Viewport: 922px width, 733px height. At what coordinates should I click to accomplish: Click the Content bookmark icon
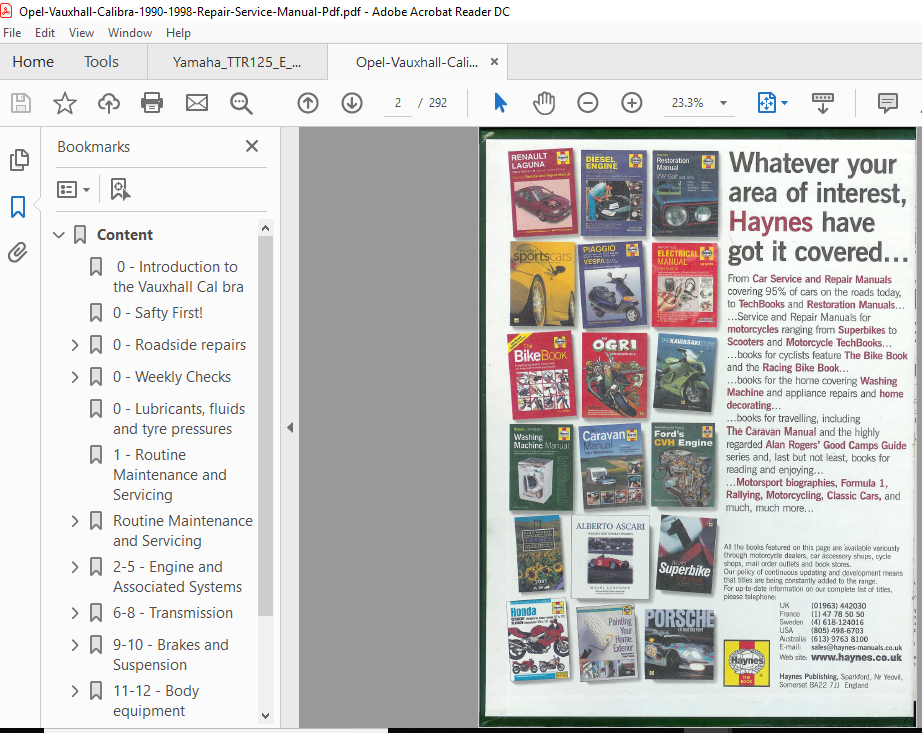point(80,235)
